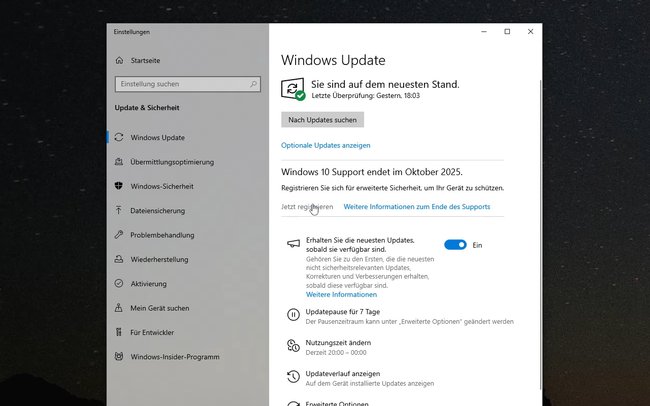Click the history icon for Updateverlauf

(293, 377)
